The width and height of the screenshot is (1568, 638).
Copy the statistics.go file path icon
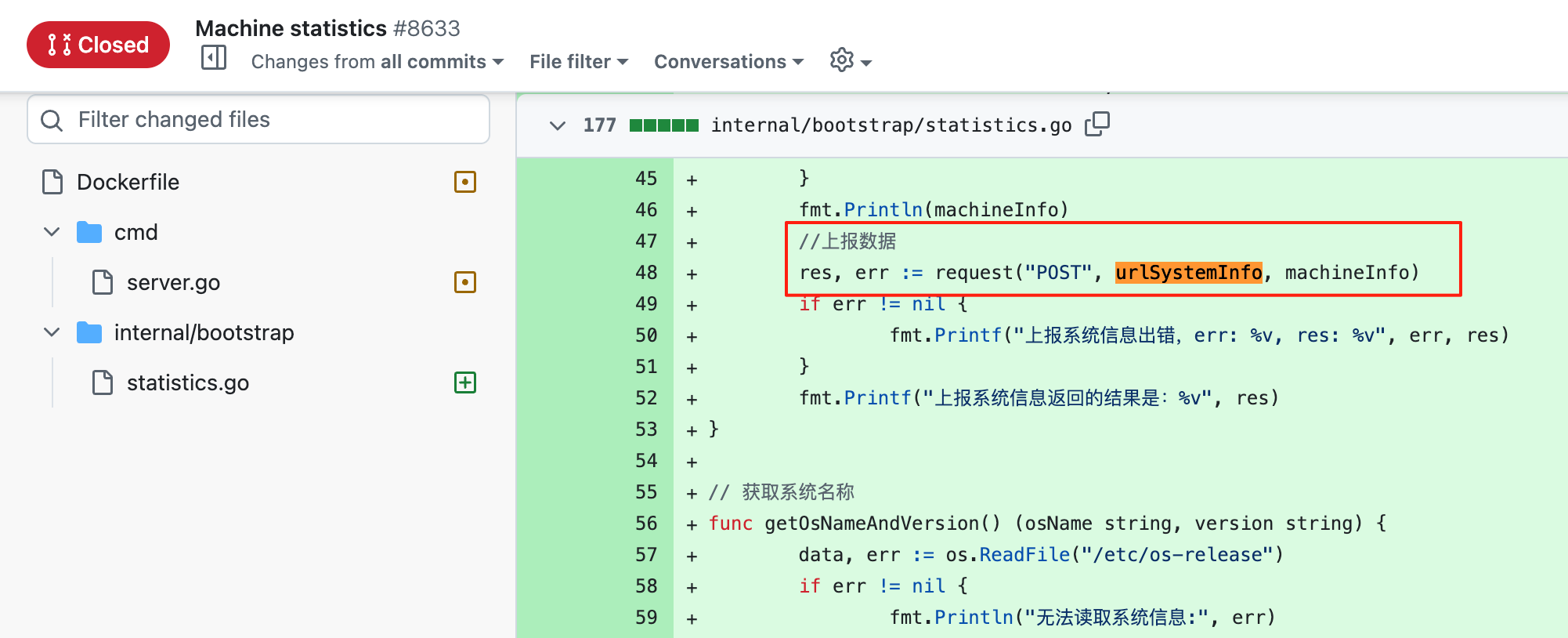click(1097, 124)
